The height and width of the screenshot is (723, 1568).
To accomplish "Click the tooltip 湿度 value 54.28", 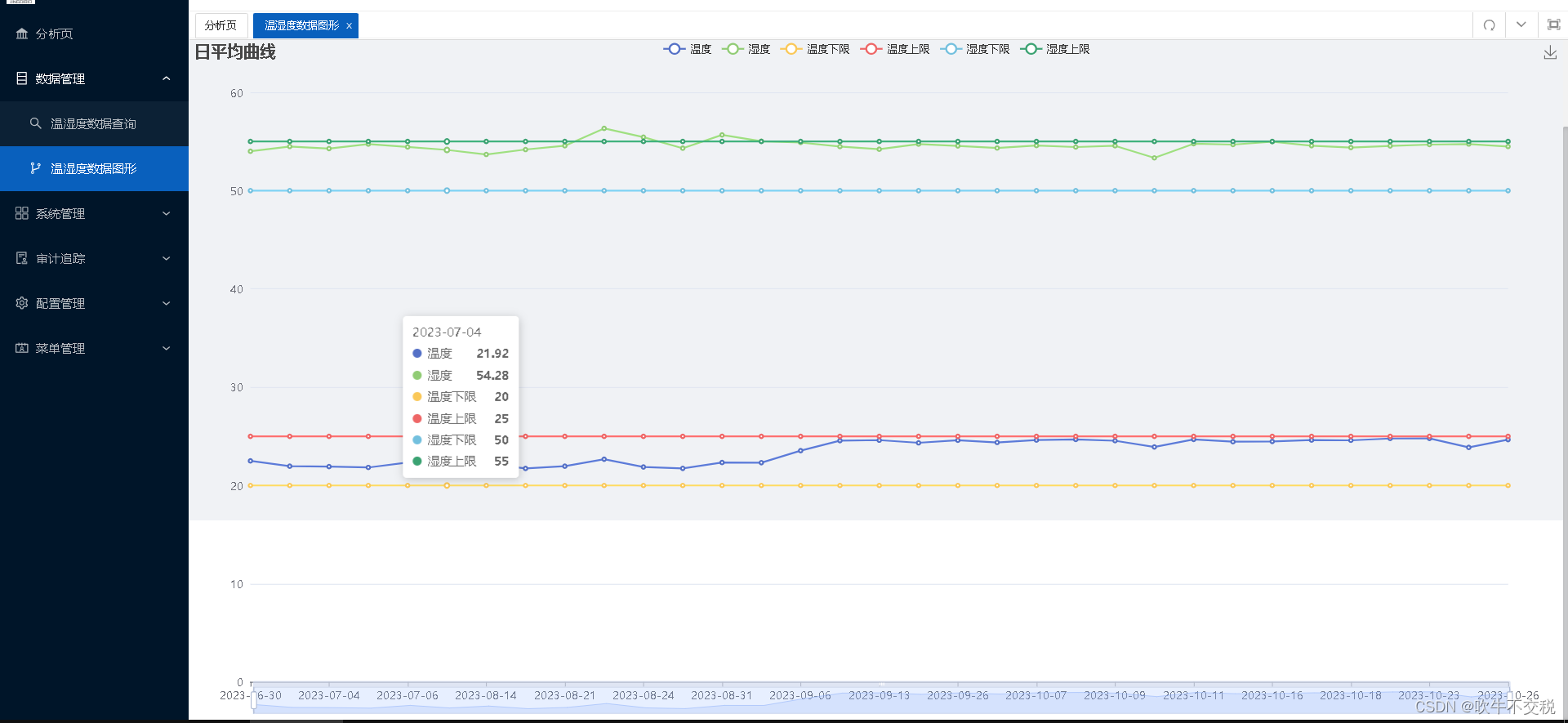I will pos(492,375).
